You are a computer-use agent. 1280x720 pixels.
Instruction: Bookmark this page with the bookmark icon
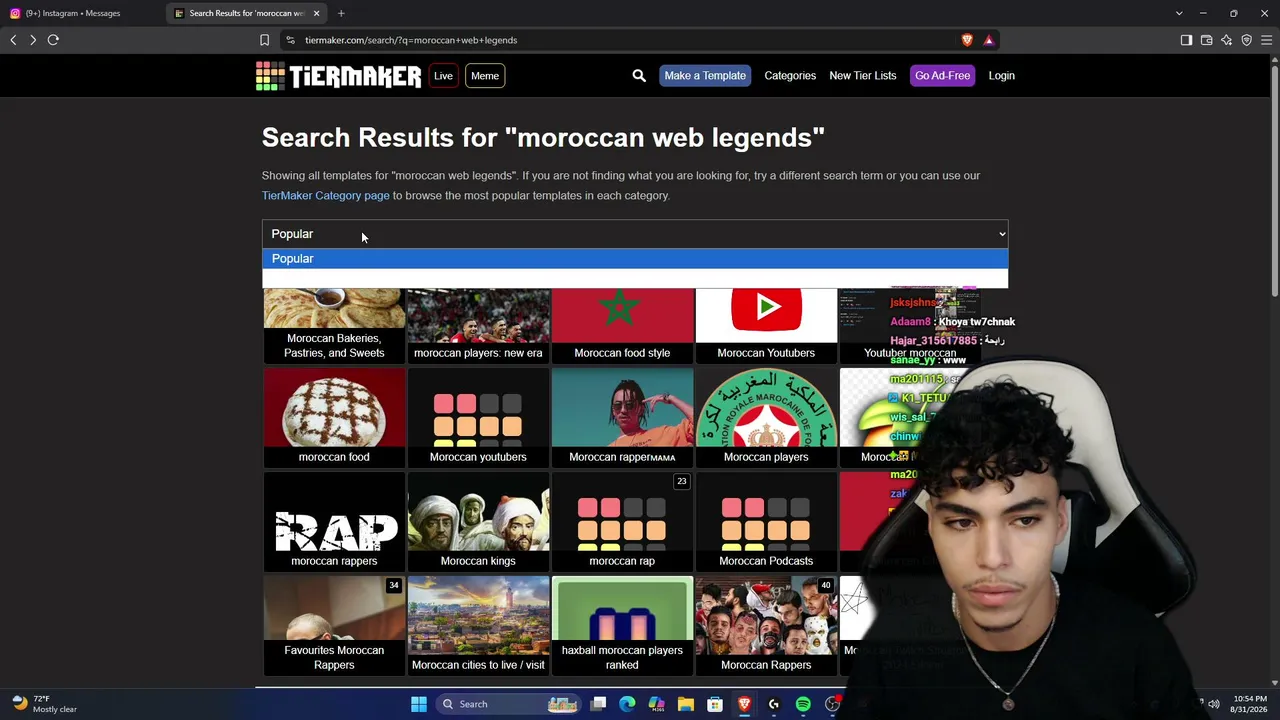(x=264, y=40)
